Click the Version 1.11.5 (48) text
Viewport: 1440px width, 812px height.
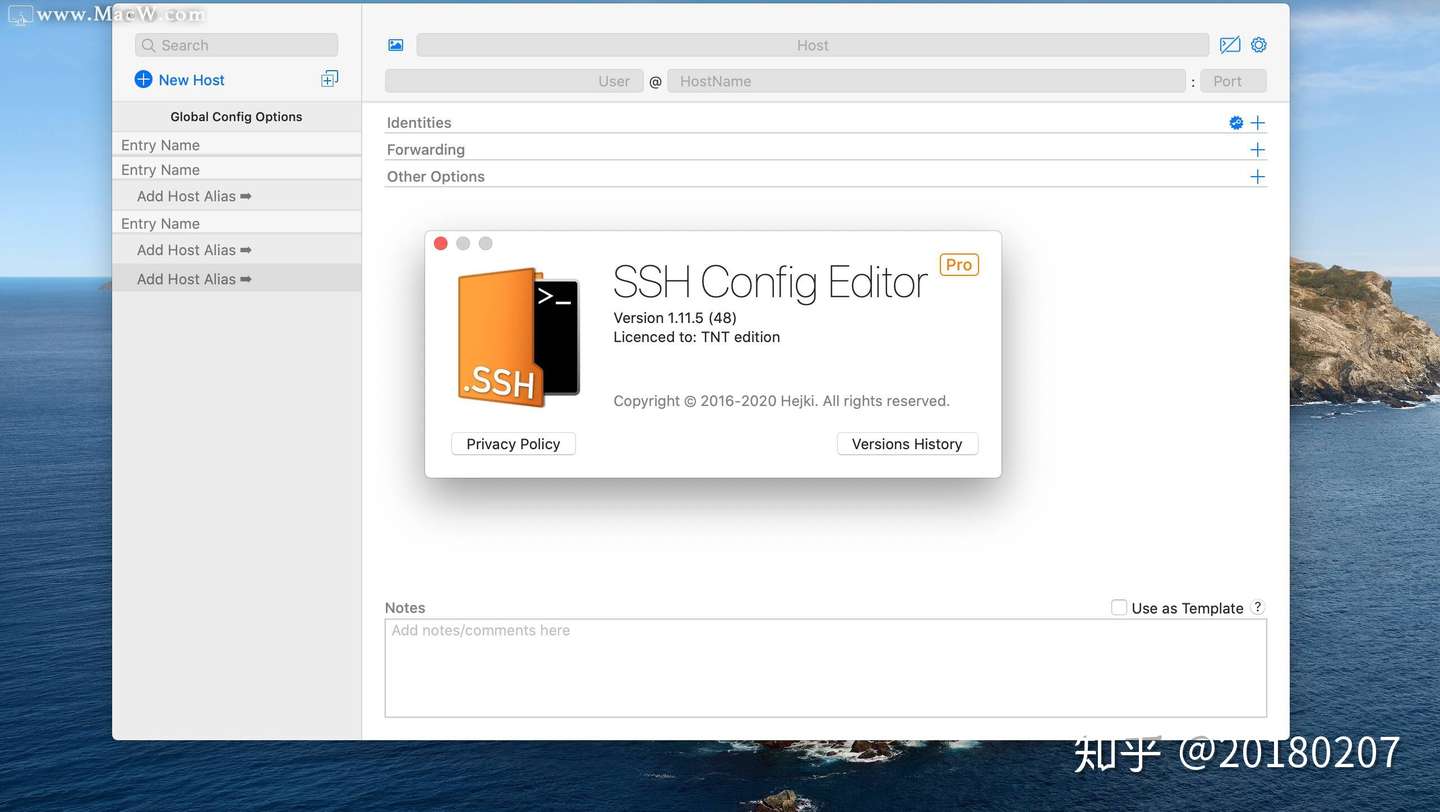(675, 318)
